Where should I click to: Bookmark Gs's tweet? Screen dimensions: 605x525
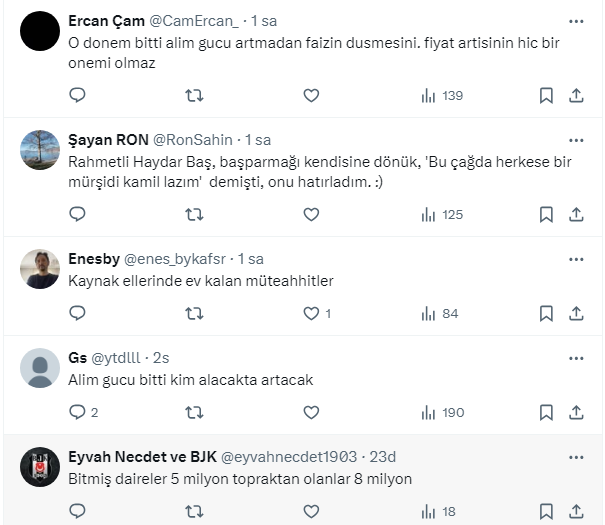pos(546,412)
